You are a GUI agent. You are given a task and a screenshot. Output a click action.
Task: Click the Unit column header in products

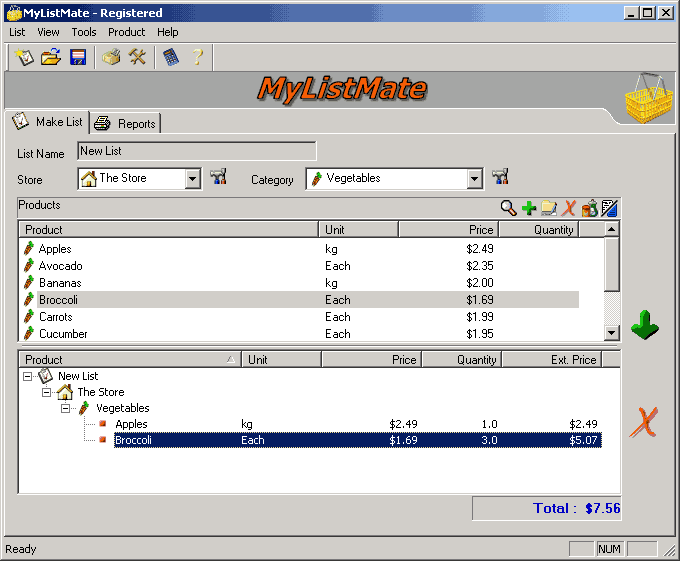(358, 230)
